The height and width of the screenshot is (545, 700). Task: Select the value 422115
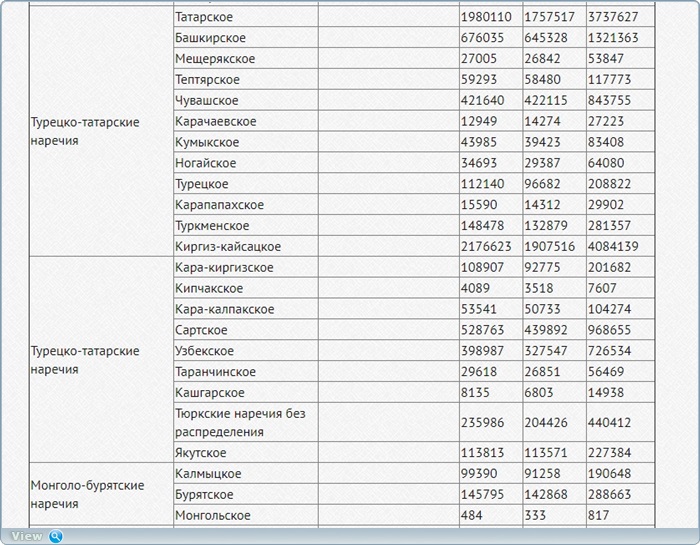546,100
